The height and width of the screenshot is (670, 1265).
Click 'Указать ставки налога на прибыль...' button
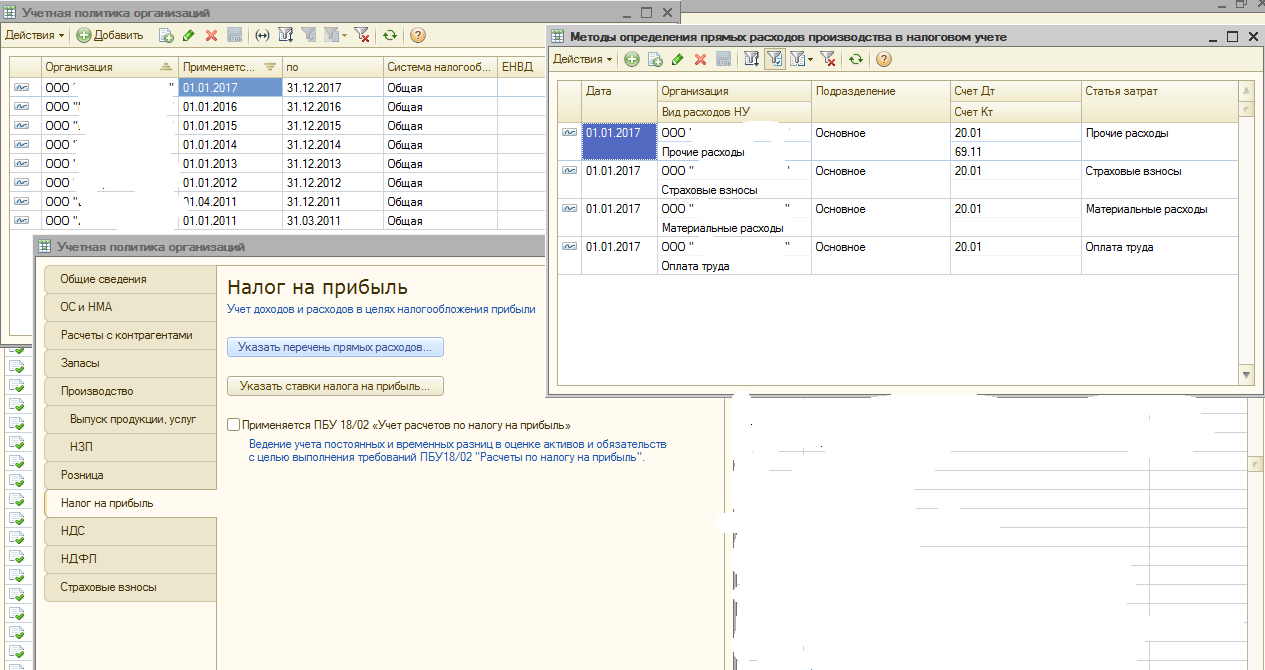tap(335, 386)
